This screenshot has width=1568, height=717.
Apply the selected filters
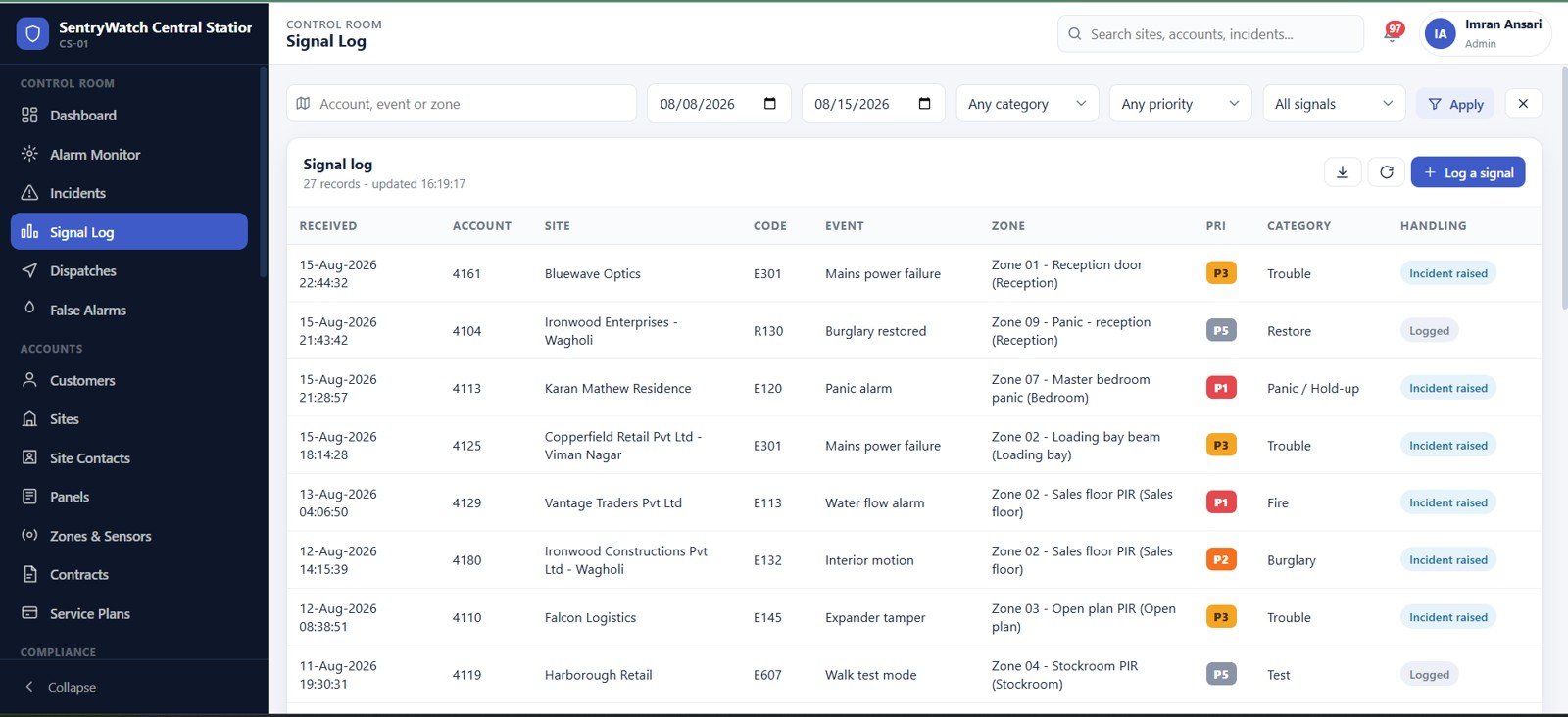(x=1455, y=104)
